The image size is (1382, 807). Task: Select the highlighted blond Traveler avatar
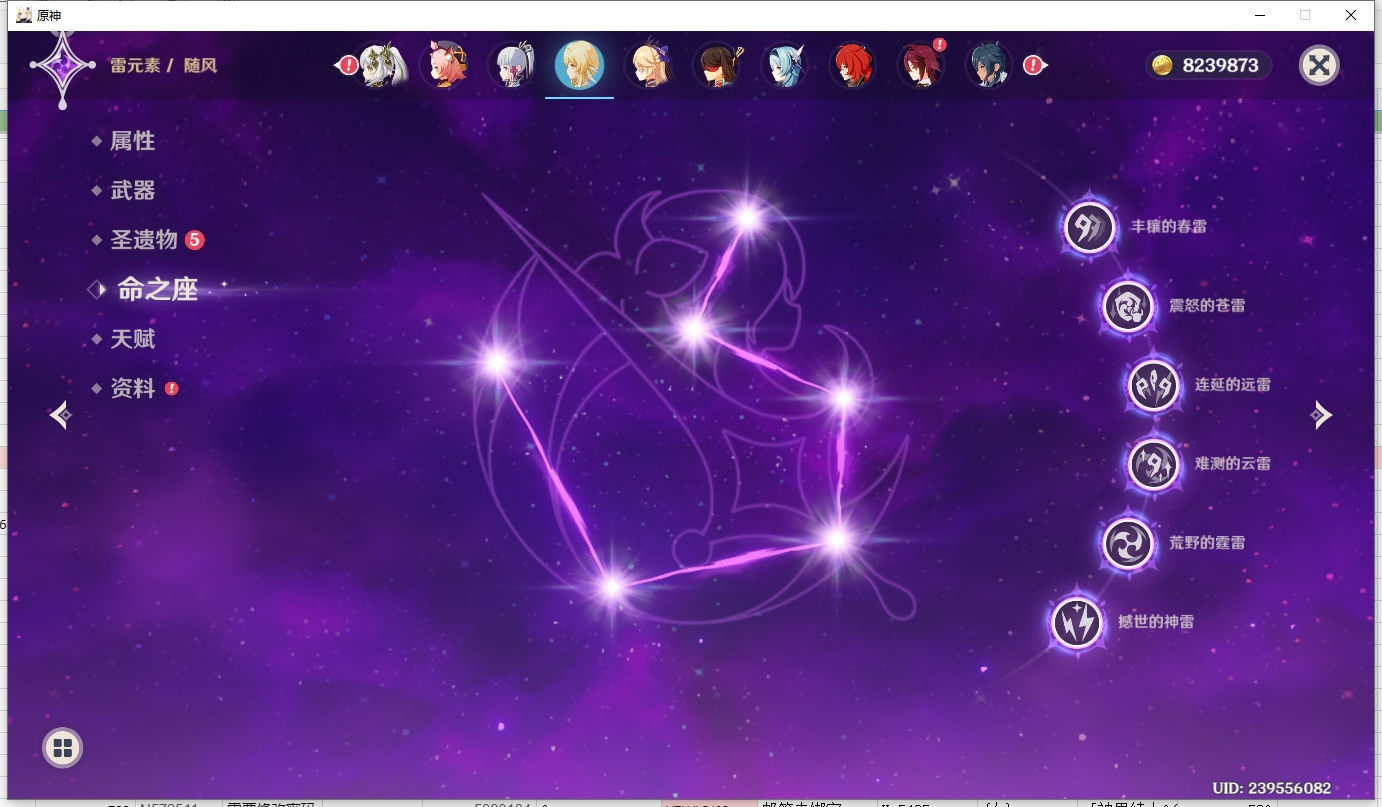pyautogui.click(x=579, y=65)
